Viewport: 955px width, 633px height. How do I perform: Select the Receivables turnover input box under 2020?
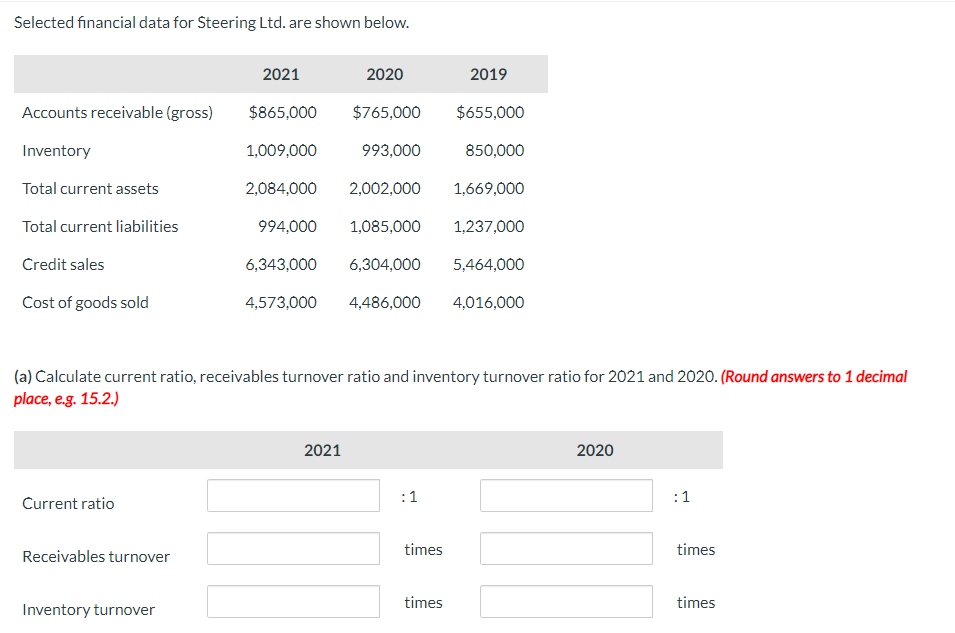click(565, 548)
